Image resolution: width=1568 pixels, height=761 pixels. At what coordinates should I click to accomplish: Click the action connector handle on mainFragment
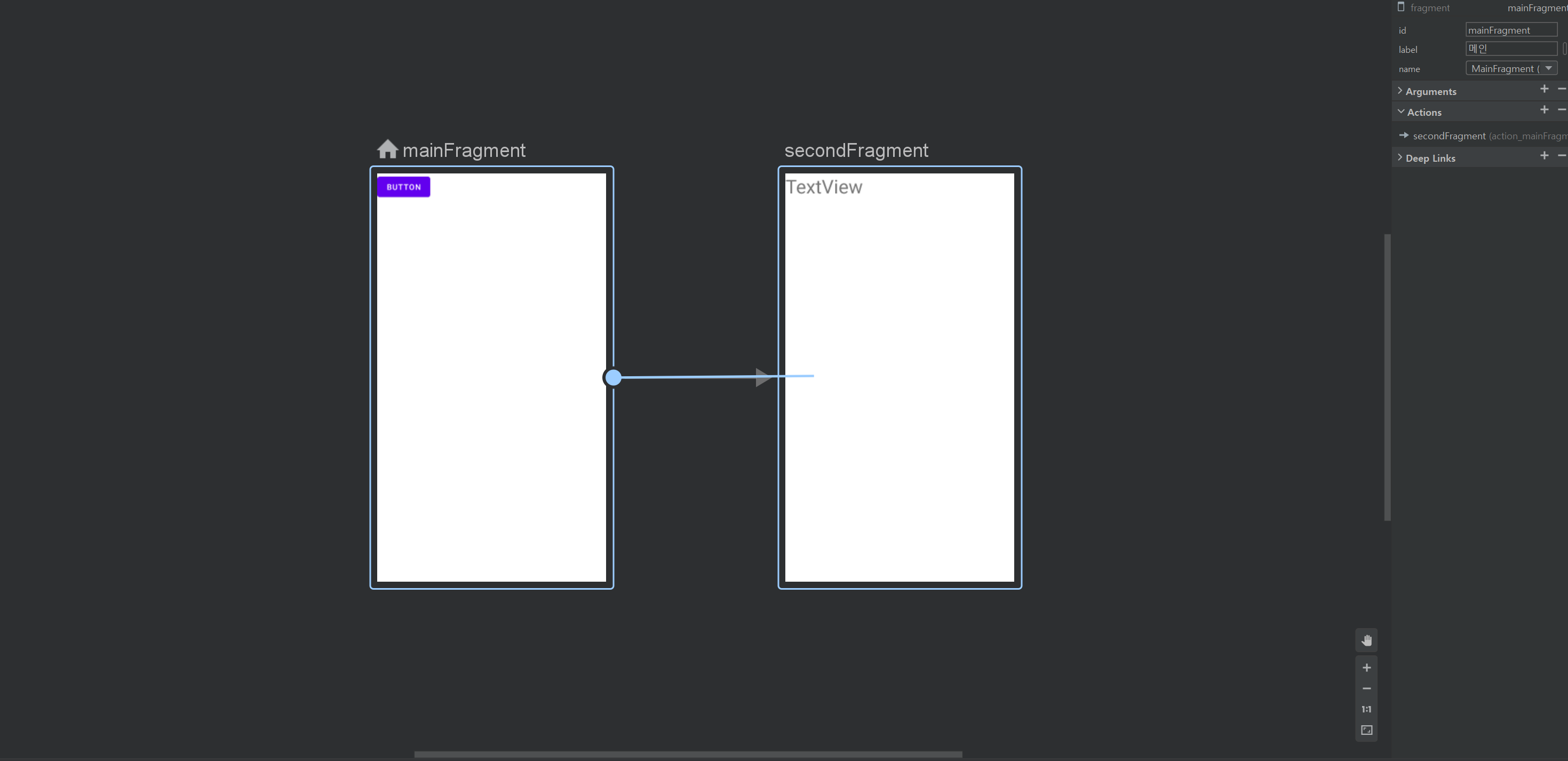pyautogui.click(x=613, y=377)
